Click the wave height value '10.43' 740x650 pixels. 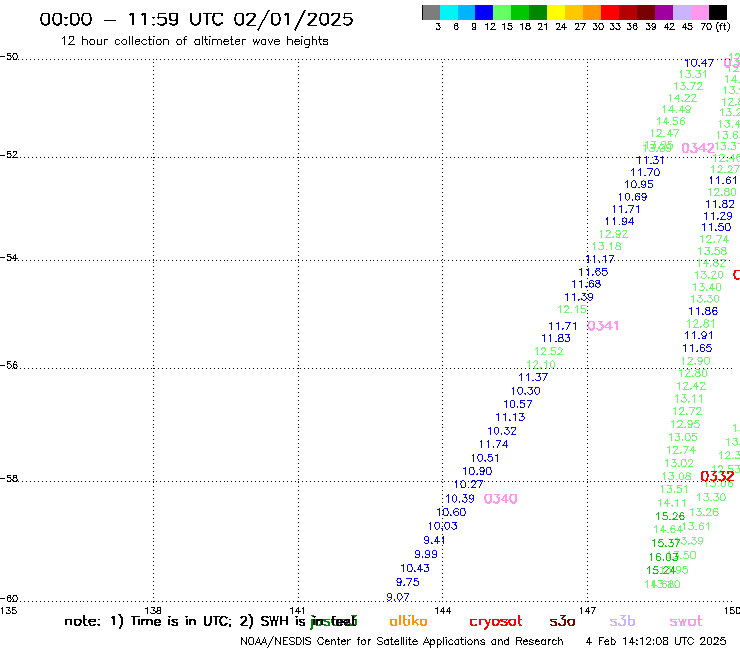[415, 569]
